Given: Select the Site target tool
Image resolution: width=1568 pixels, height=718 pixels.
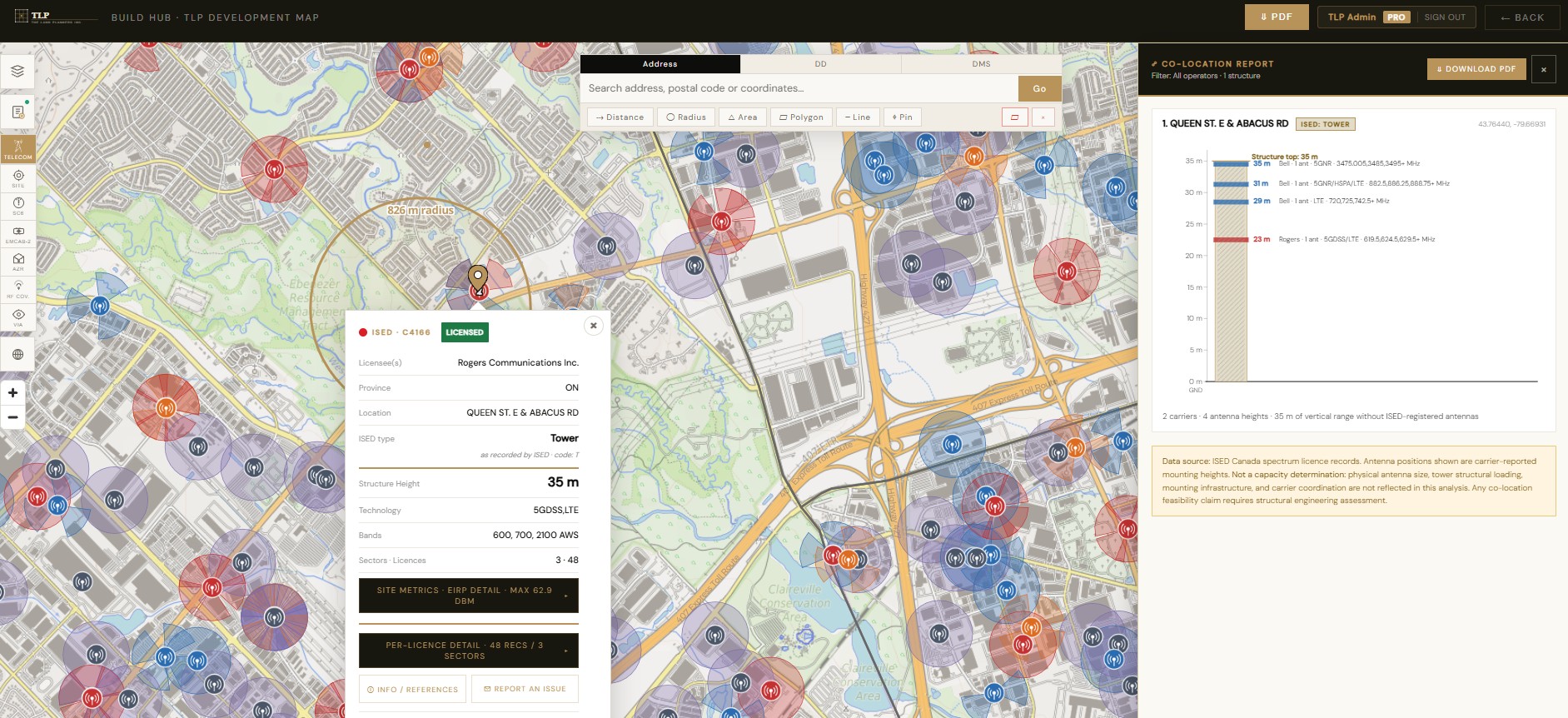Looking at the screenshot, I should tap(17, 178).
